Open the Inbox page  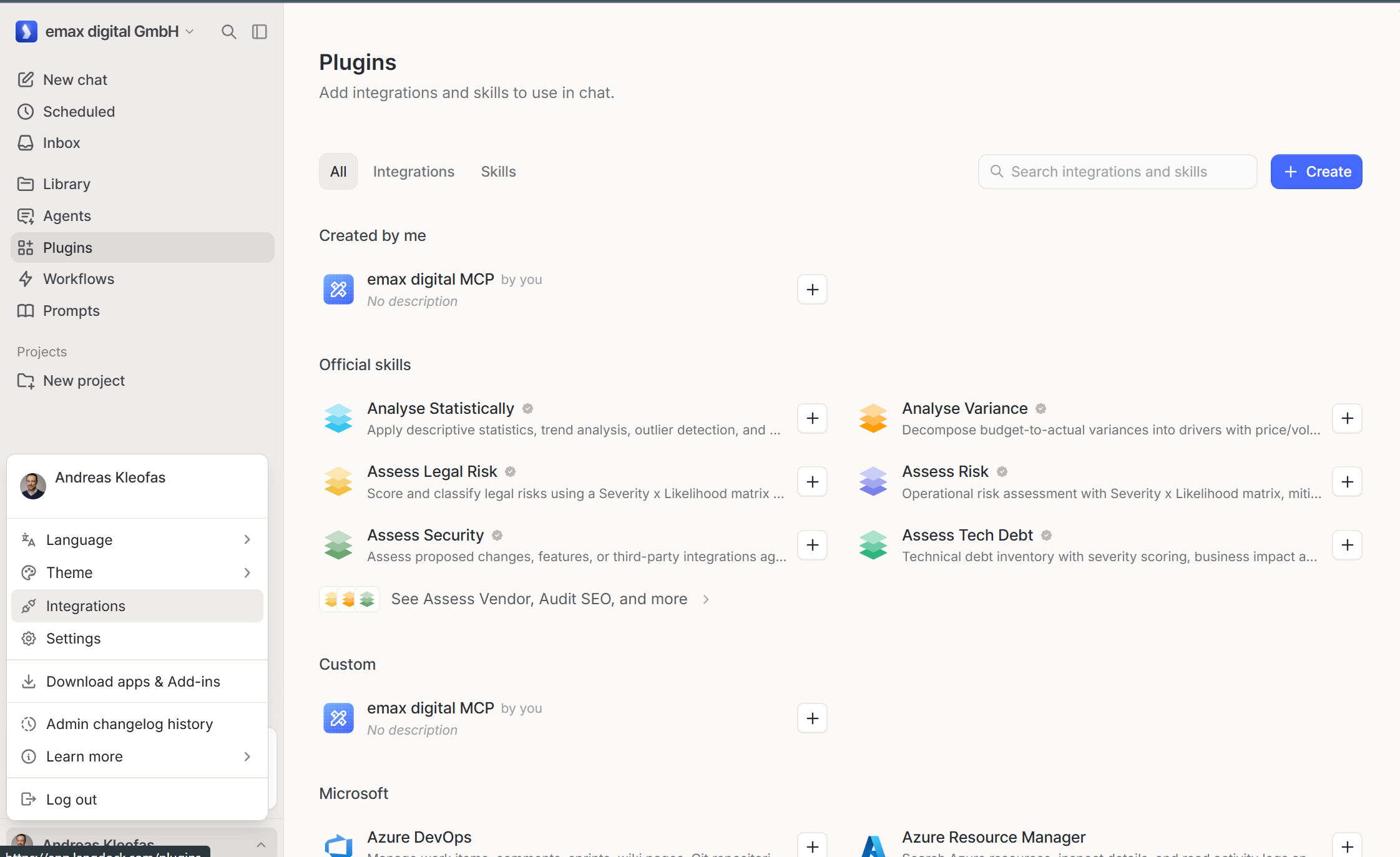click(142, 143)
